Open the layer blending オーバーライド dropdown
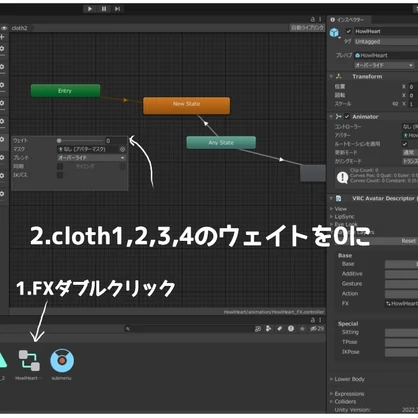This screenshot has height=418, width=418. [x=92, y=158]
